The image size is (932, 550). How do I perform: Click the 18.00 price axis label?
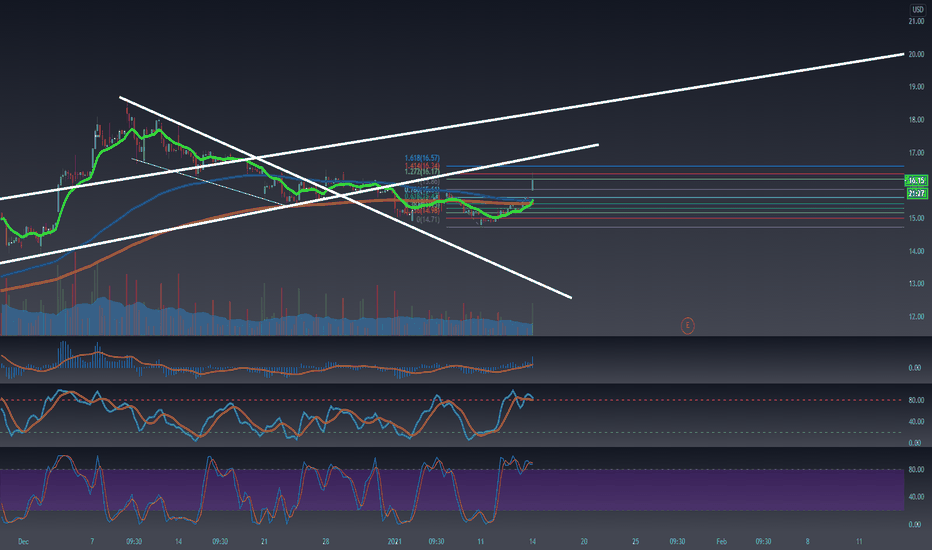pos(916,120)
